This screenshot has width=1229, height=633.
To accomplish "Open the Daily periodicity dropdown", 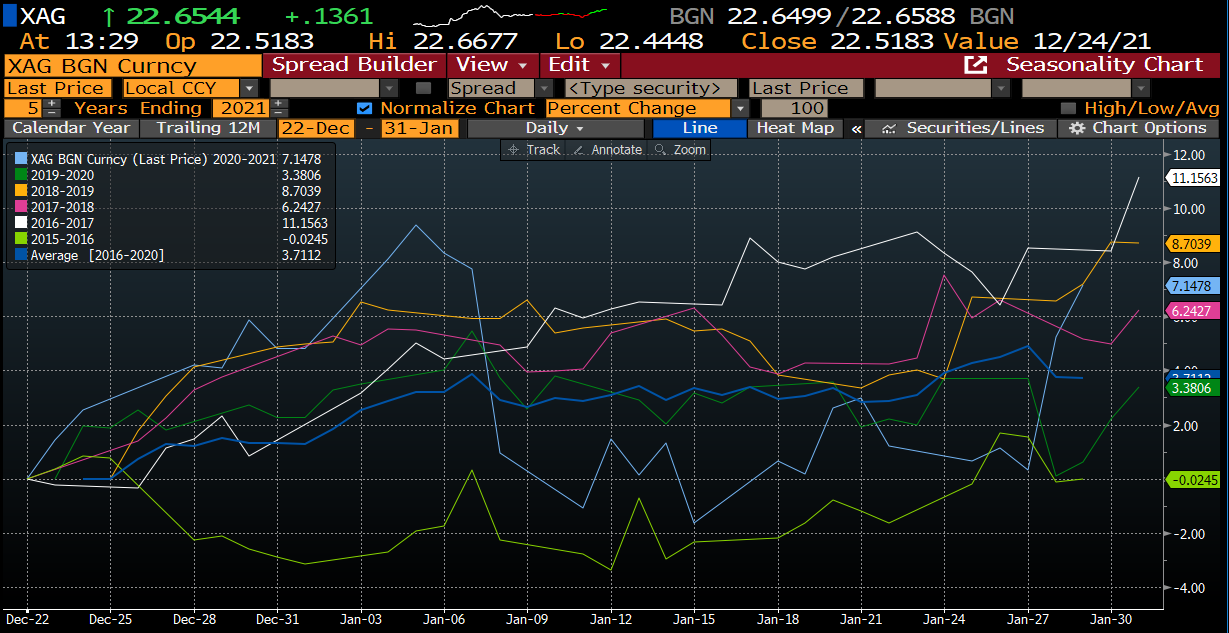I will click(x=556, y=128).
